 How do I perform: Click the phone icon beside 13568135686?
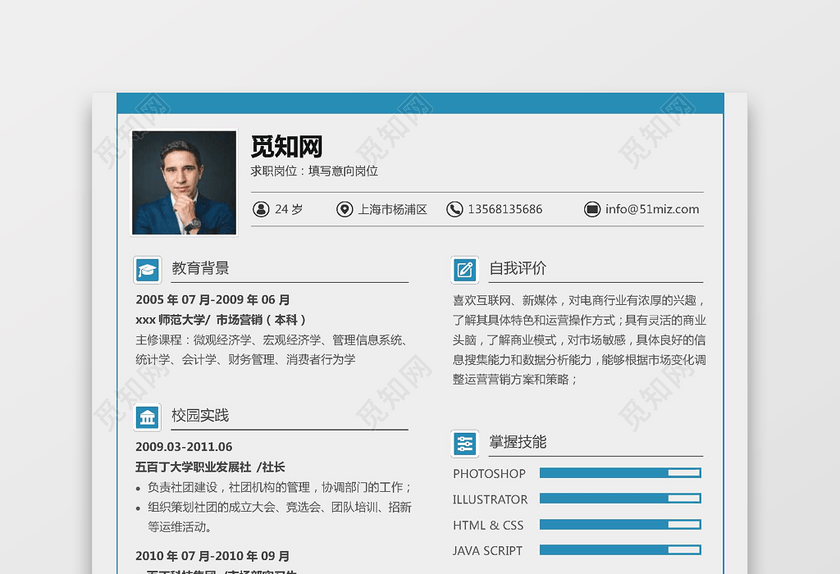coord(454,209)
